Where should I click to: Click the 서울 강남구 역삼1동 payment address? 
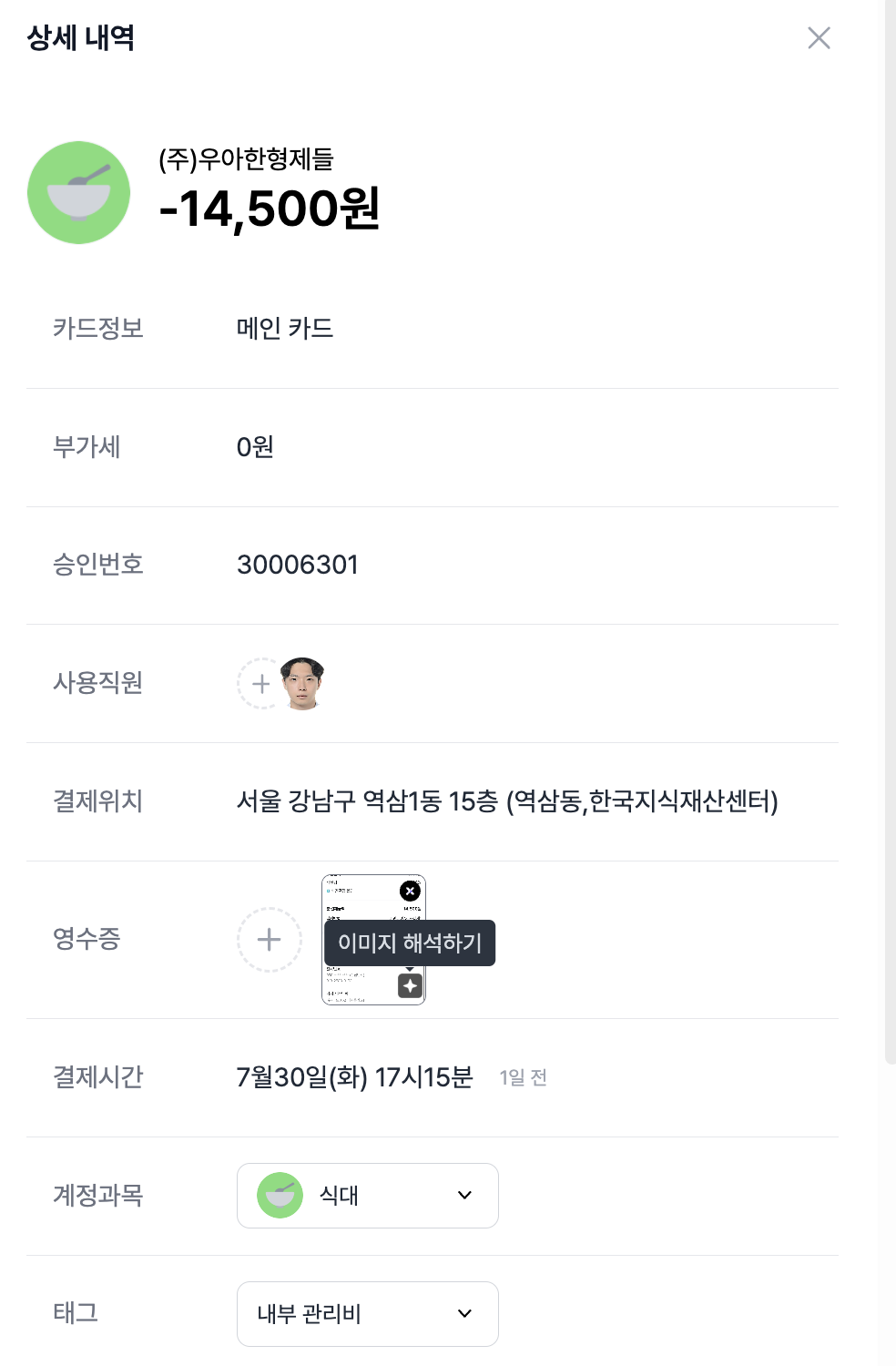click(507, 801)
